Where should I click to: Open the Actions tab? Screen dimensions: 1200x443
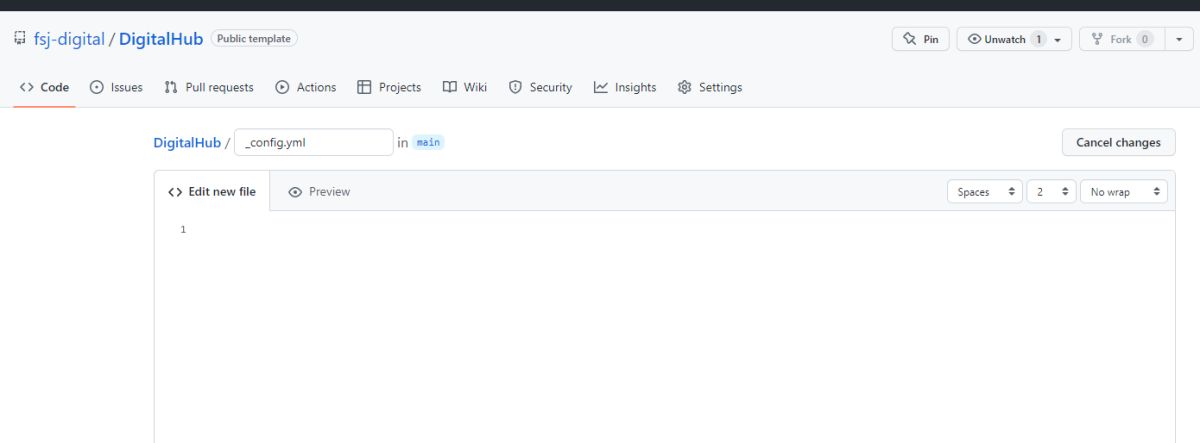(x=306, y=87)
